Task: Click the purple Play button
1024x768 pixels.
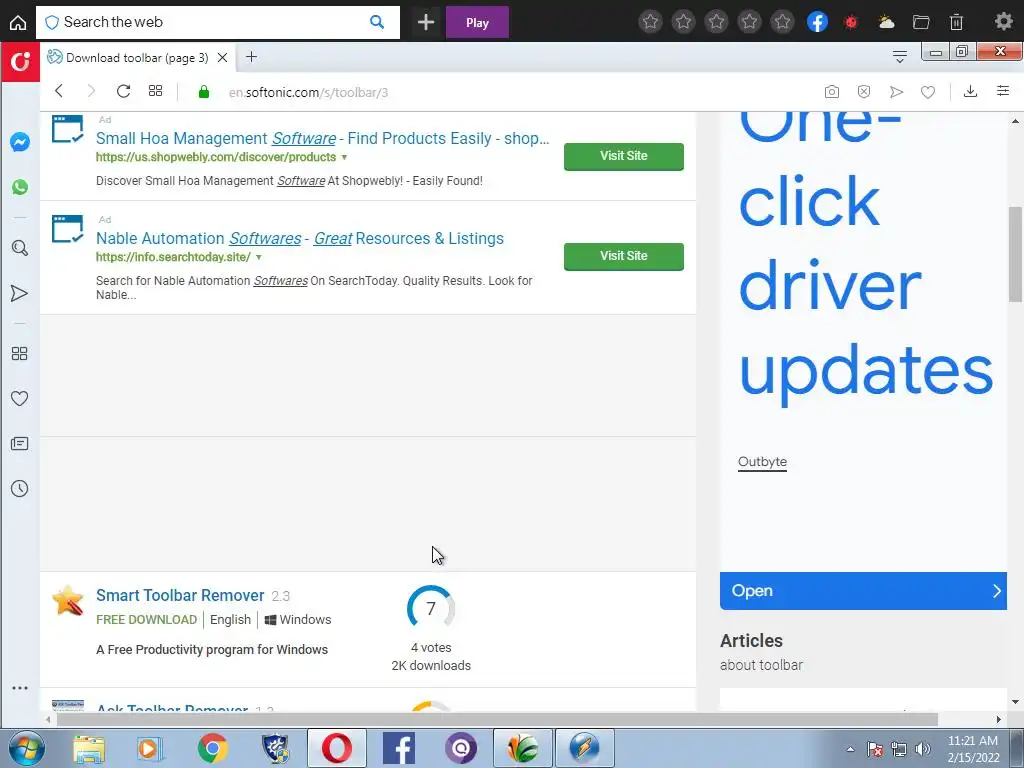Action: click(477, 22)
